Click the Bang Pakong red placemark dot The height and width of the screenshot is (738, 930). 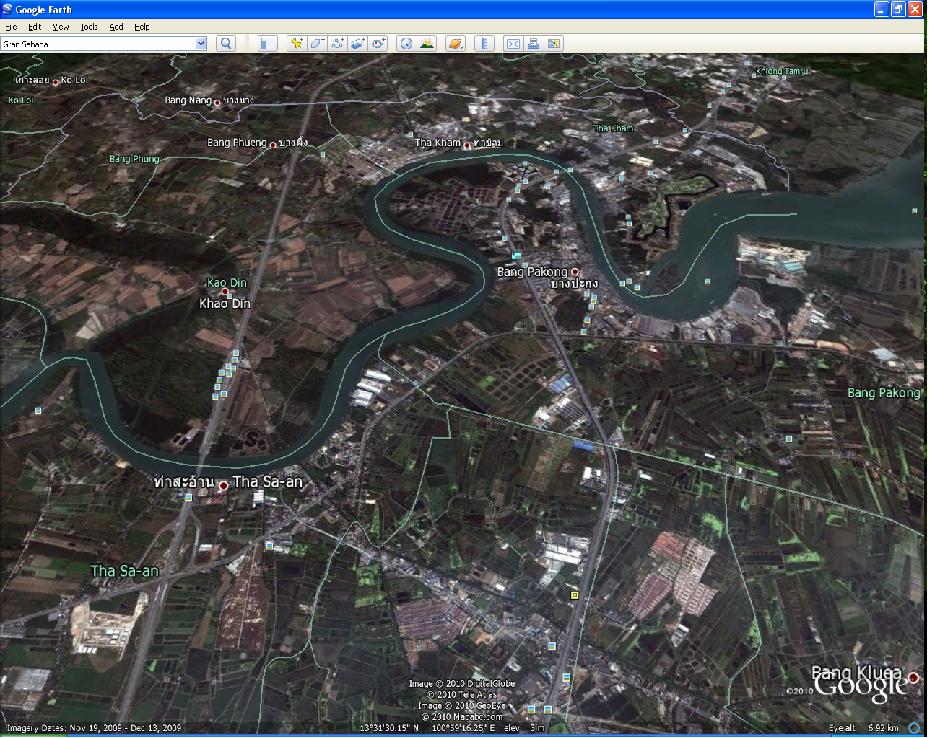[575, 272]
